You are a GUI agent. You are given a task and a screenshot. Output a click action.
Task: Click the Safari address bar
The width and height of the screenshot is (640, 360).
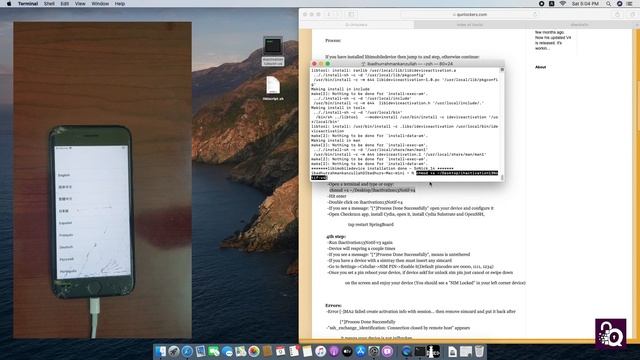click(x=469, y=14)
